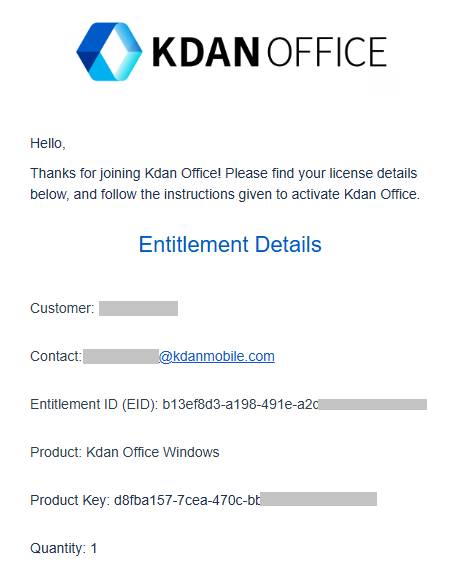Image resolution: width=450 pixels, height=584 pixels.
Task: Click the Kdan Office hexagon logo icon
Action: click(109, 52)
